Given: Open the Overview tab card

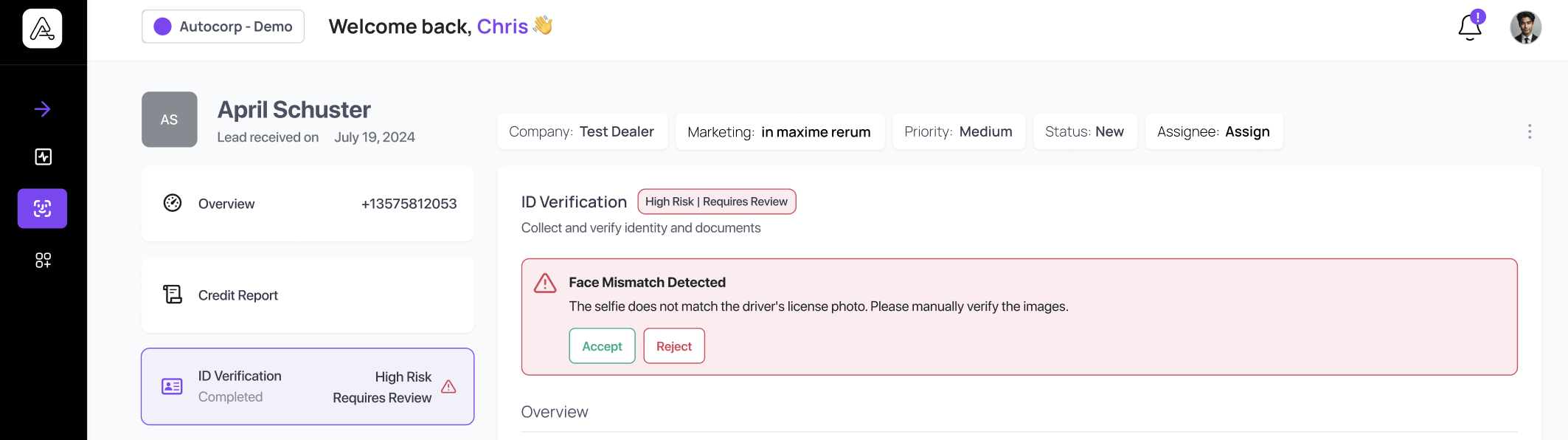Looking at the screenshot, I should (x=308, y=204).
